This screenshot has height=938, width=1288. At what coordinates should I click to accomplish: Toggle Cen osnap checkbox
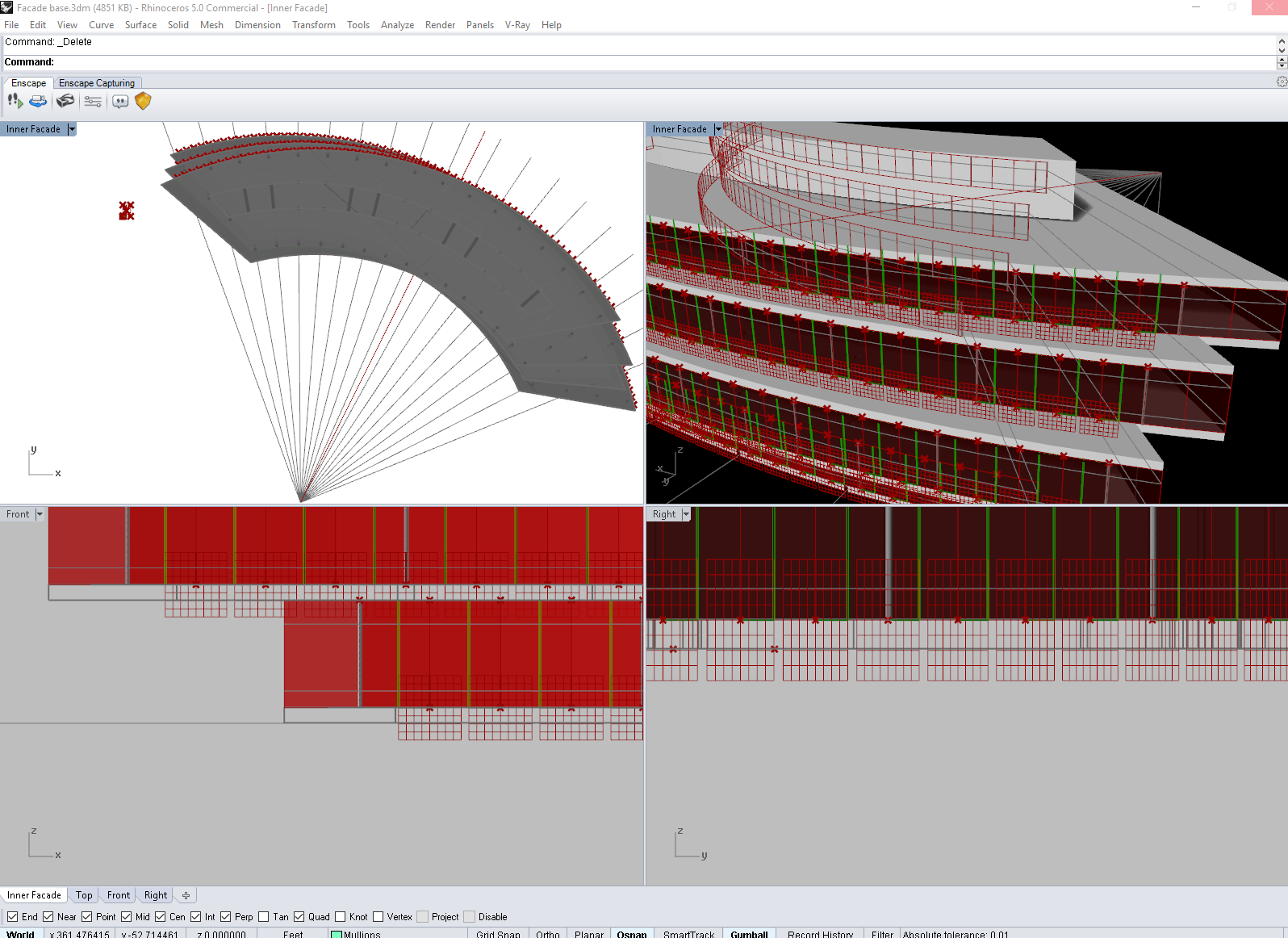[160, 917]
